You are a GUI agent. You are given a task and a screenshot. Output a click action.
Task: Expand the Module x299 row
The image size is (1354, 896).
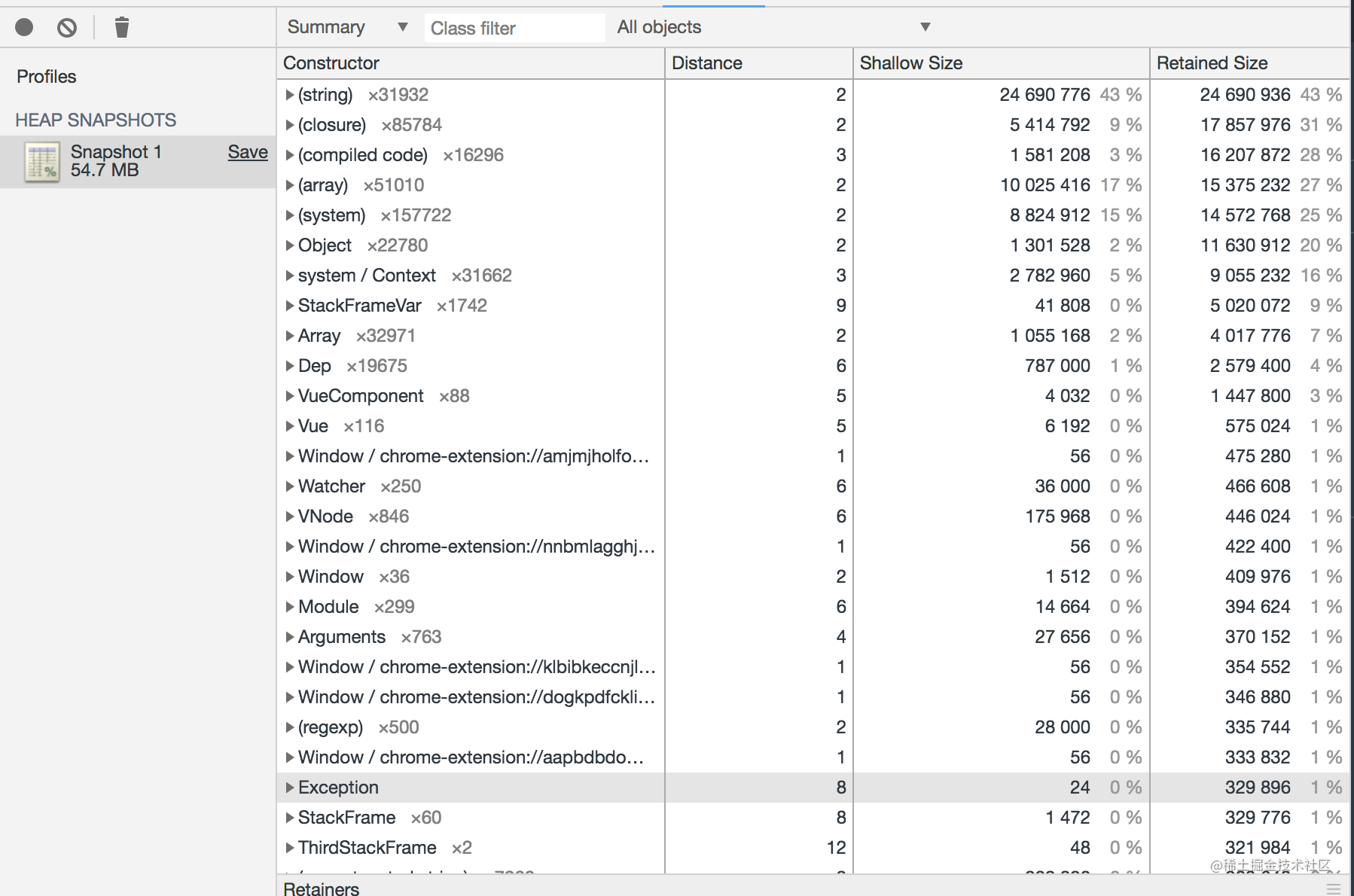(x=290, y=607)
